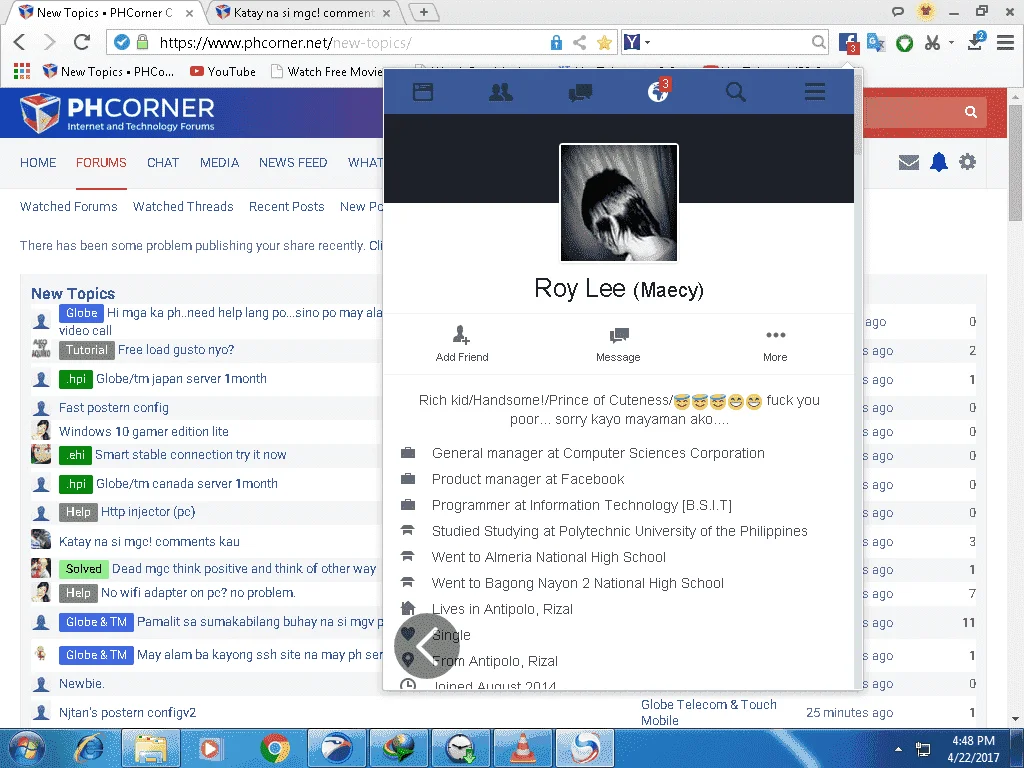1024x768 pixels.
Task: Open Watched Threads sub-link
Action: click(183, 206)
